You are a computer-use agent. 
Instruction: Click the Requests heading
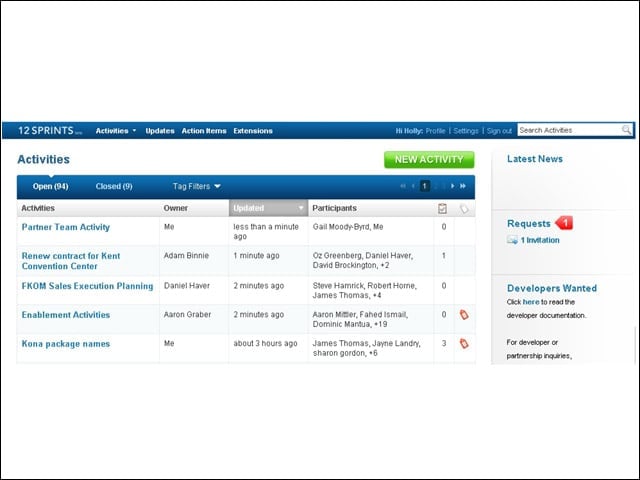(x=529, y=224)
